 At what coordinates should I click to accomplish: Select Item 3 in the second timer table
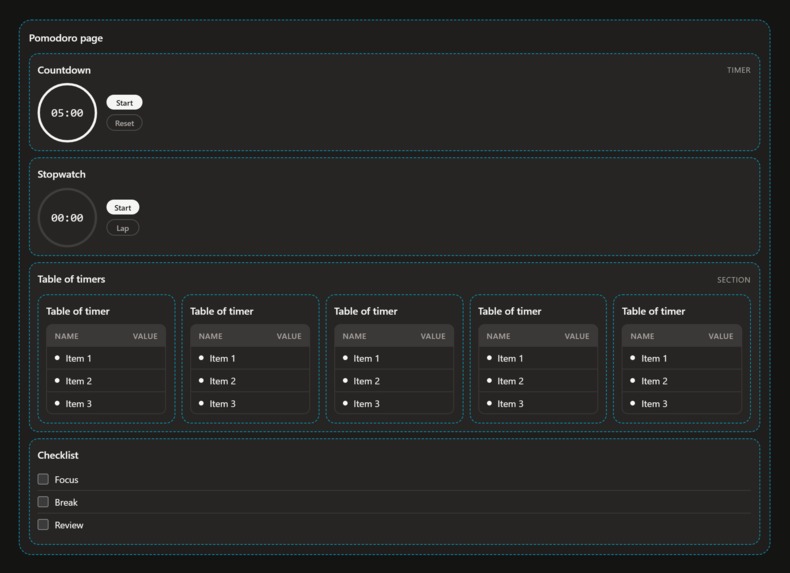click(x=250, y=404)
